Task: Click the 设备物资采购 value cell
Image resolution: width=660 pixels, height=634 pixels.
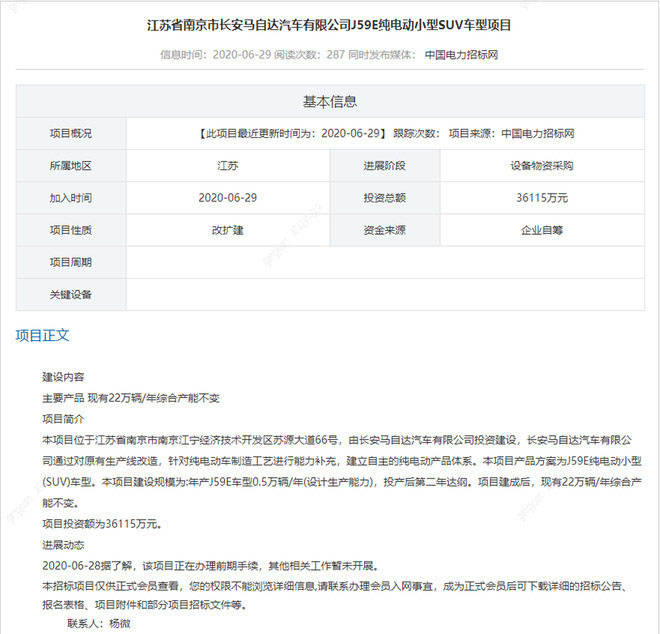Action: 542,166
